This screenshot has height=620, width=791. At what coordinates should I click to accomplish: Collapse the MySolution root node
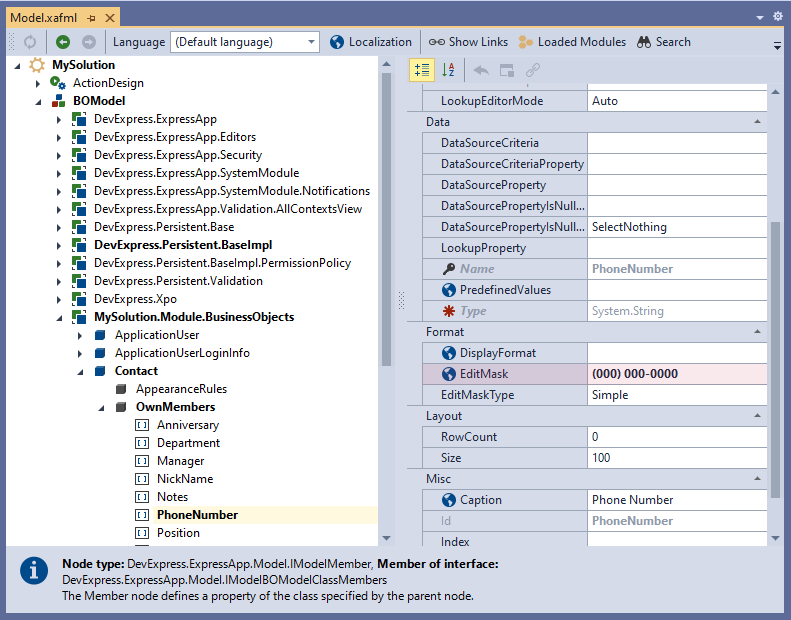click(x=18, y=66)
